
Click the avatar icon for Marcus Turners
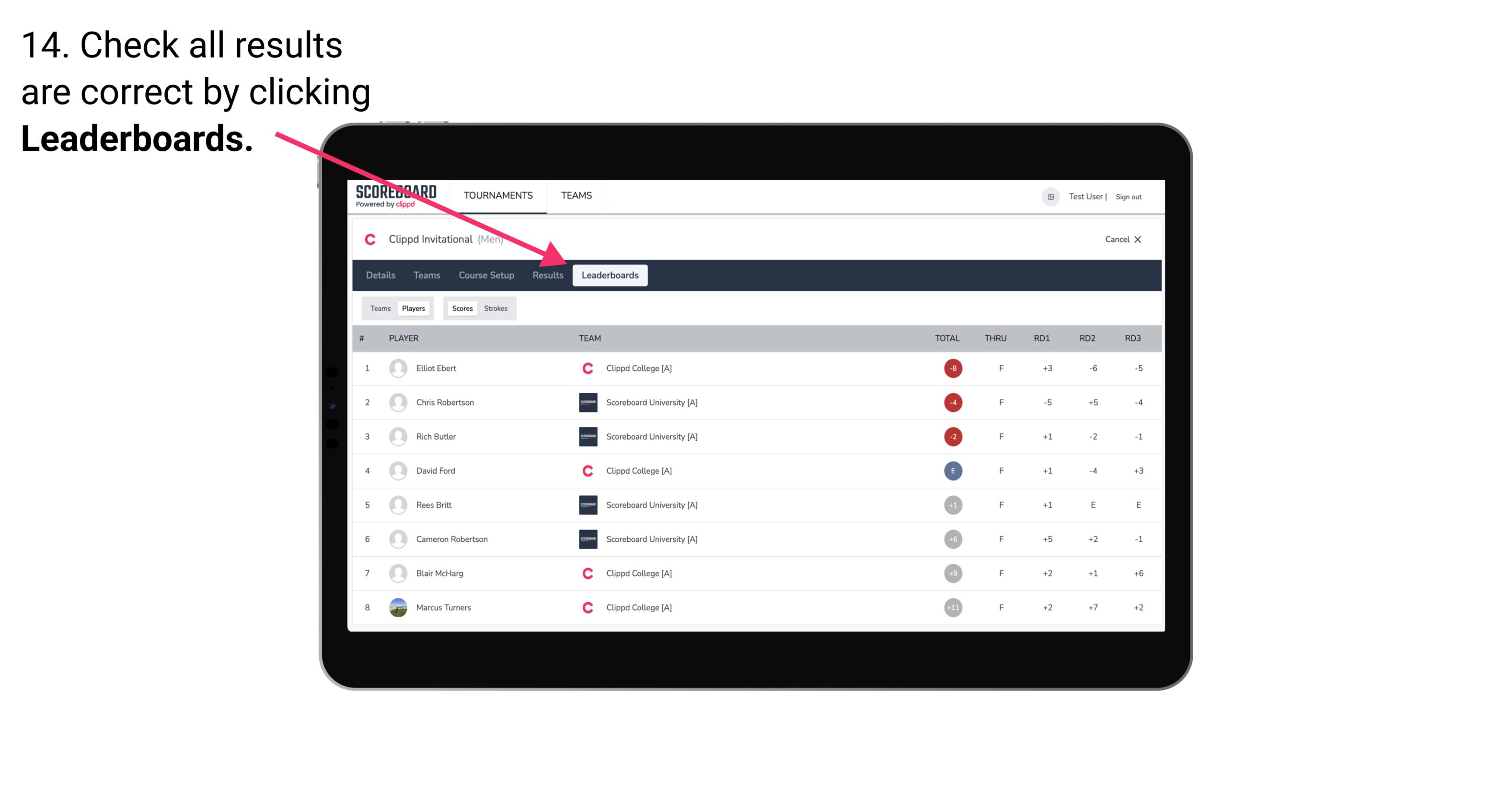point(399,607)
